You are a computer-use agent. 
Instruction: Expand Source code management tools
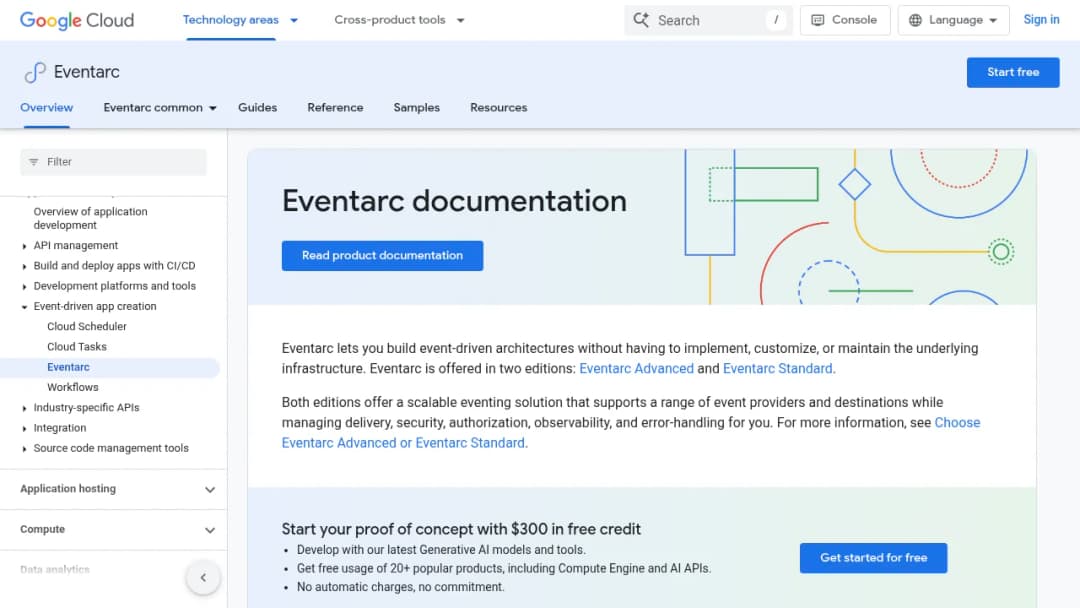(x=24, y=448)
